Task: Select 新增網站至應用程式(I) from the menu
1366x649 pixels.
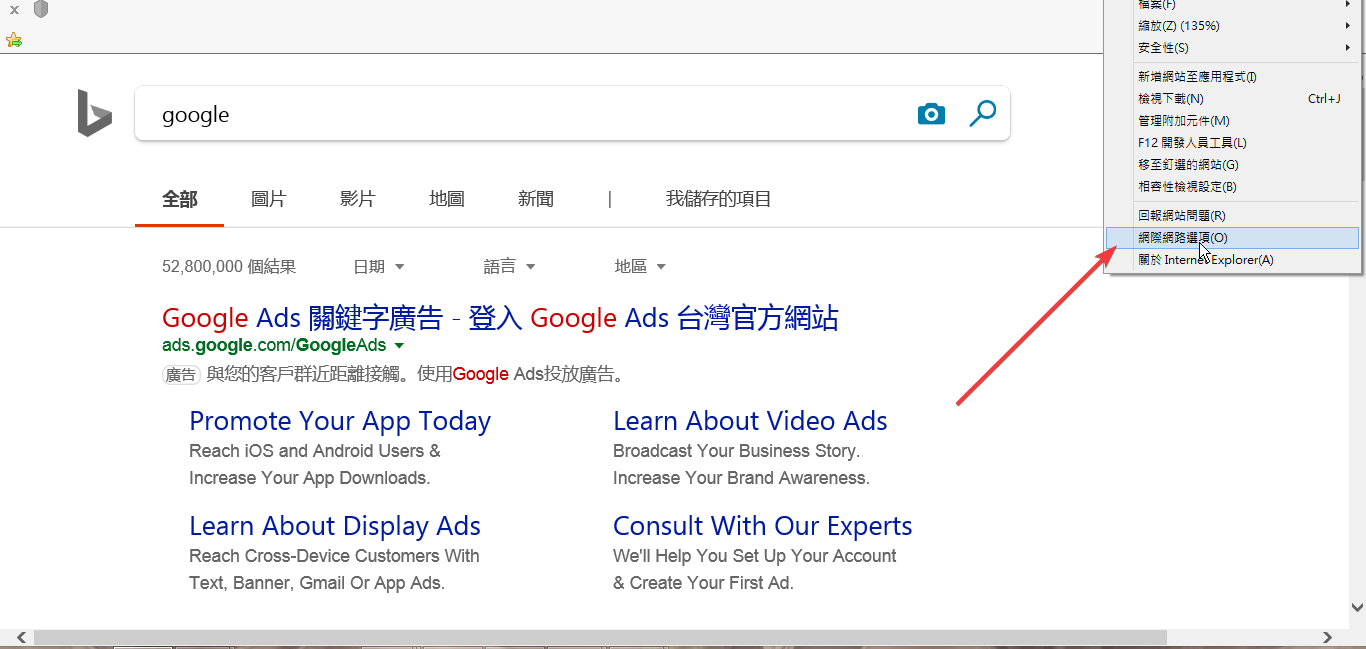Action: point(1233,77)
